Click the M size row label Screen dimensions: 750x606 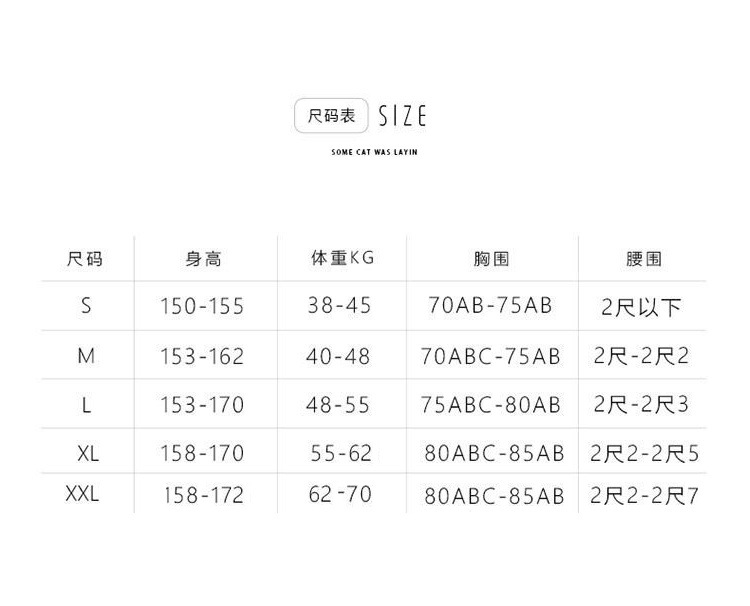86,355
